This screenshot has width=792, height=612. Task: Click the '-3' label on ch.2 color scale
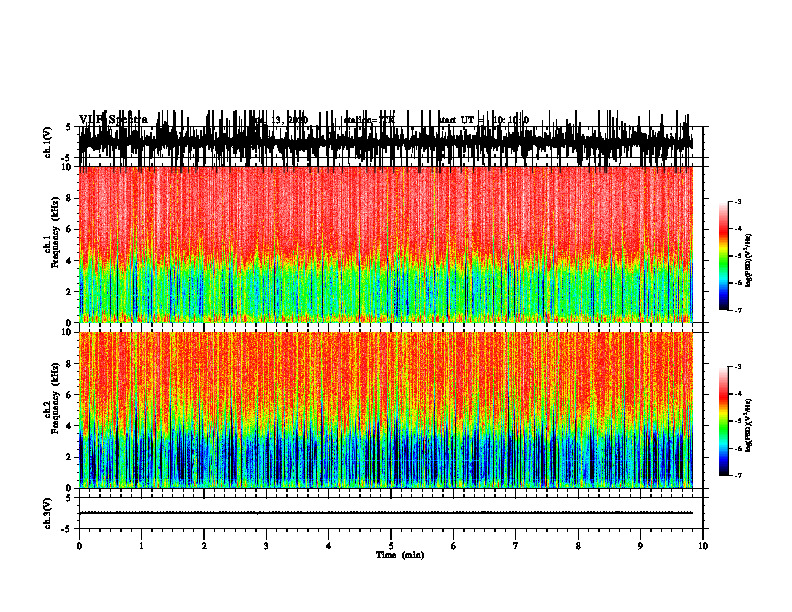[x=738, y=367]
